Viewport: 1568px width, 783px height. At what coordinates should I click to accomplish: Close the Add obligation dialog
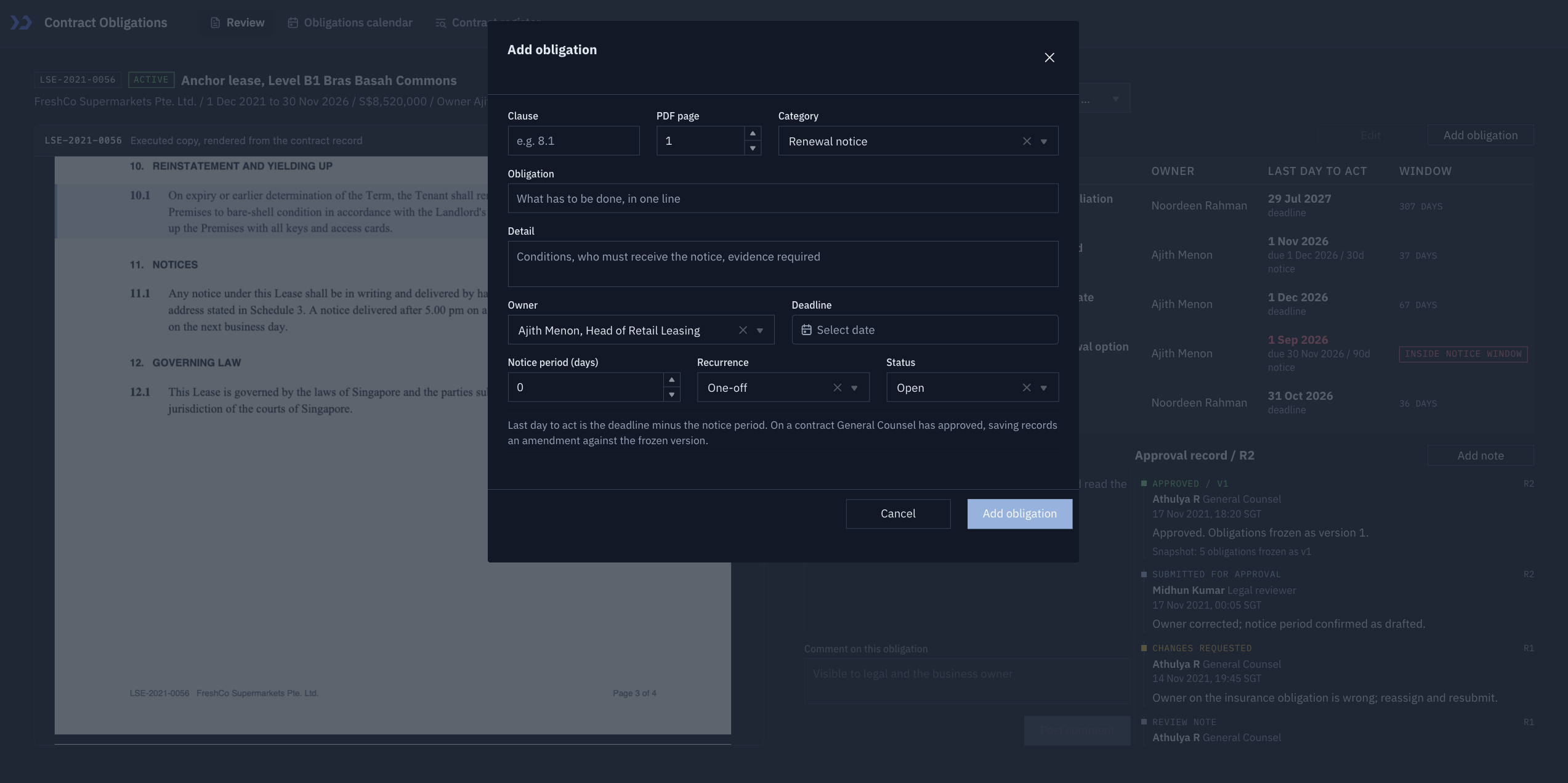pos(1049,57)
